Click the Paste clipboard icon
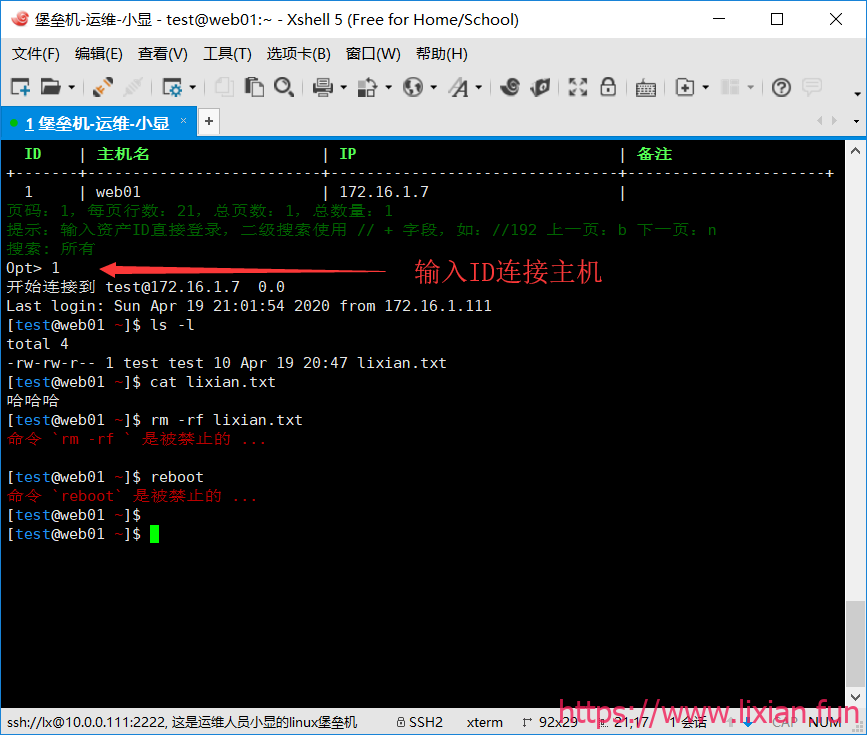This screenshot has width=867, height=735. pyautogui.click(x=254, y=87)
